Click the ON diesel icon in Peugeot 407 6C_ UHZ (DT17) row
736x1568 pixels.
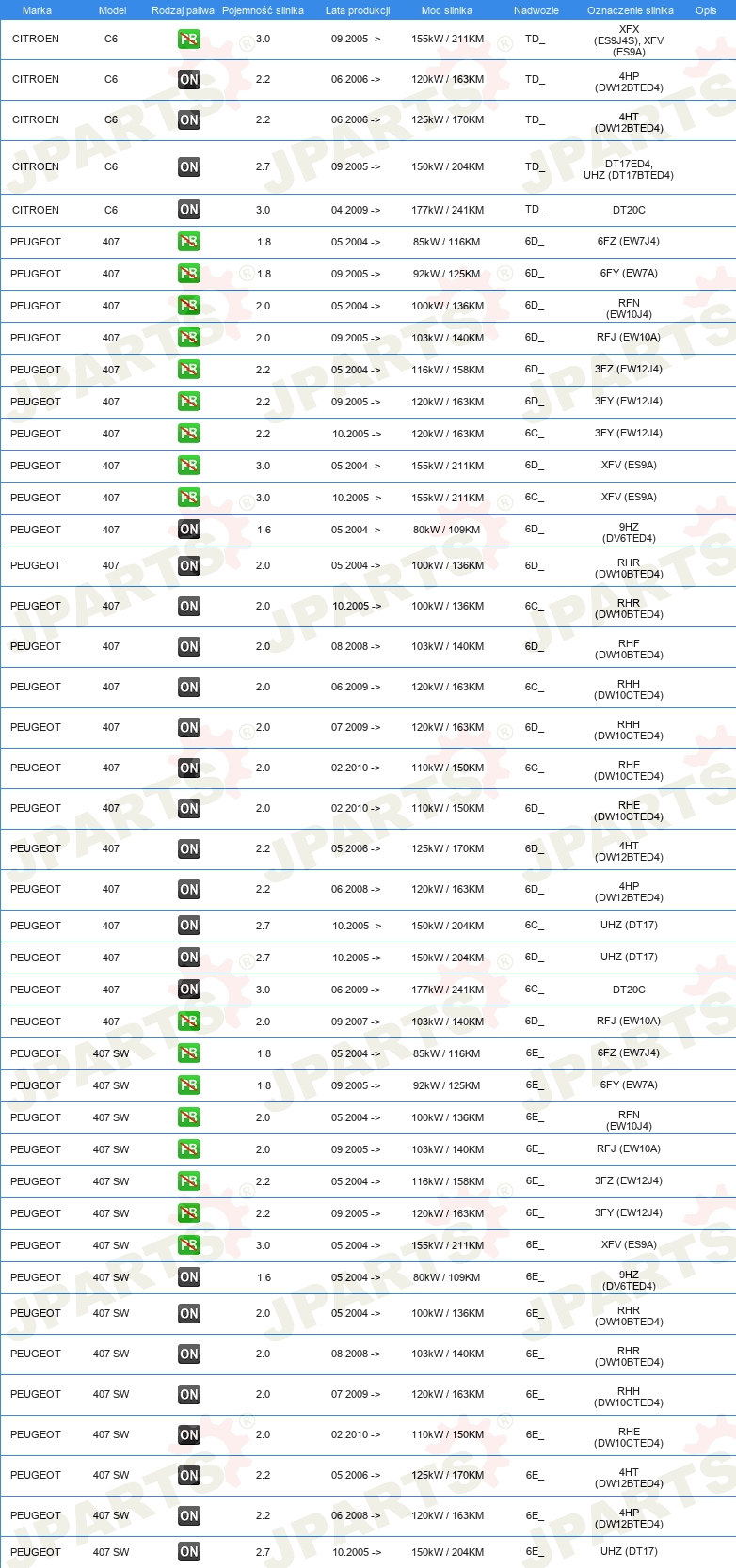189,926
